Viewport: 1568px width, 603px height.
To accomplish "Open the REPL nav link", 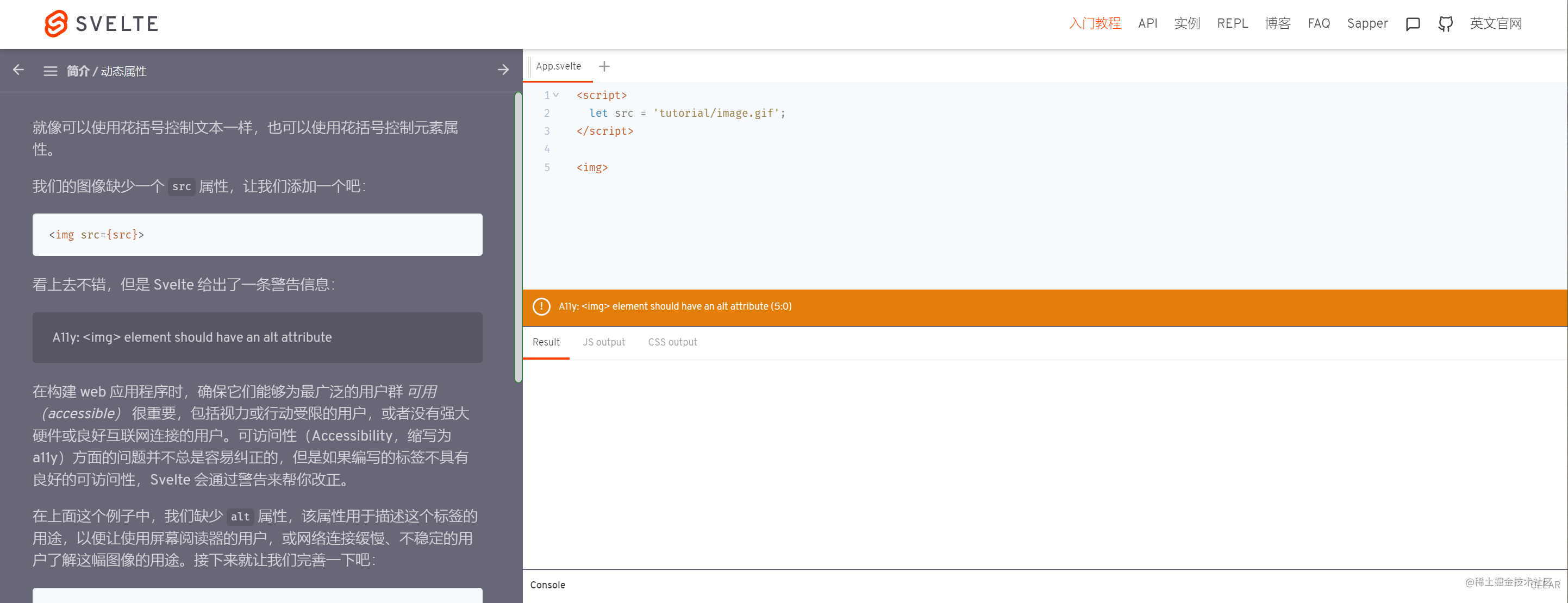I will [1232, 24].
